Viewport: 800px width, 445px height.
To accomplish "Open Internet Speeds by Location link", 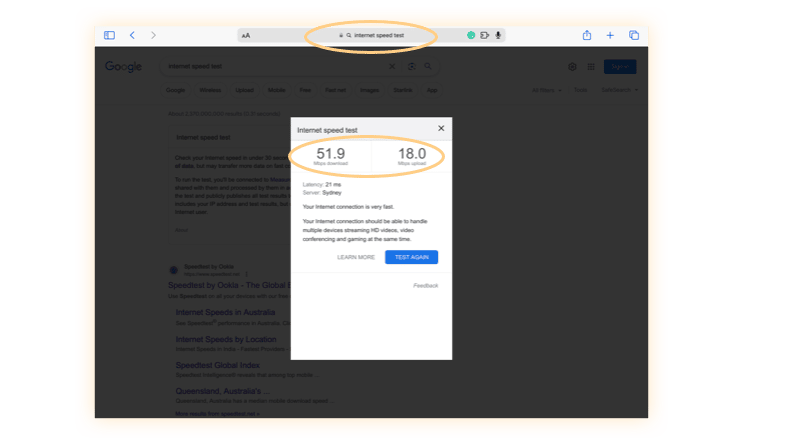I will [x=226, y=339].
